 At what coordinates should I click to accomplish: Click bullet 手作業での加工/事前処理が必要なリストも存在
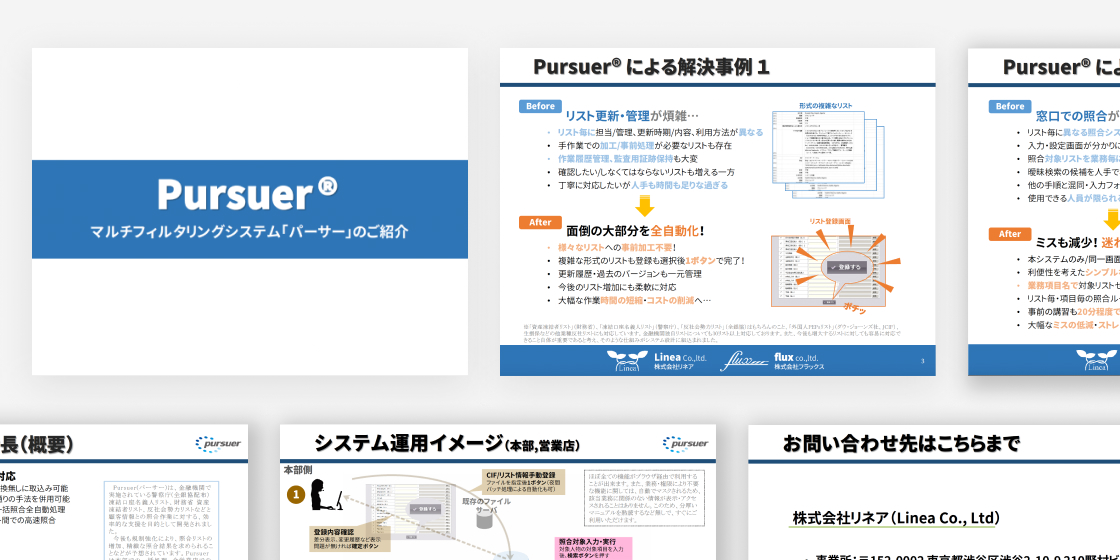[x=645, y=146]
